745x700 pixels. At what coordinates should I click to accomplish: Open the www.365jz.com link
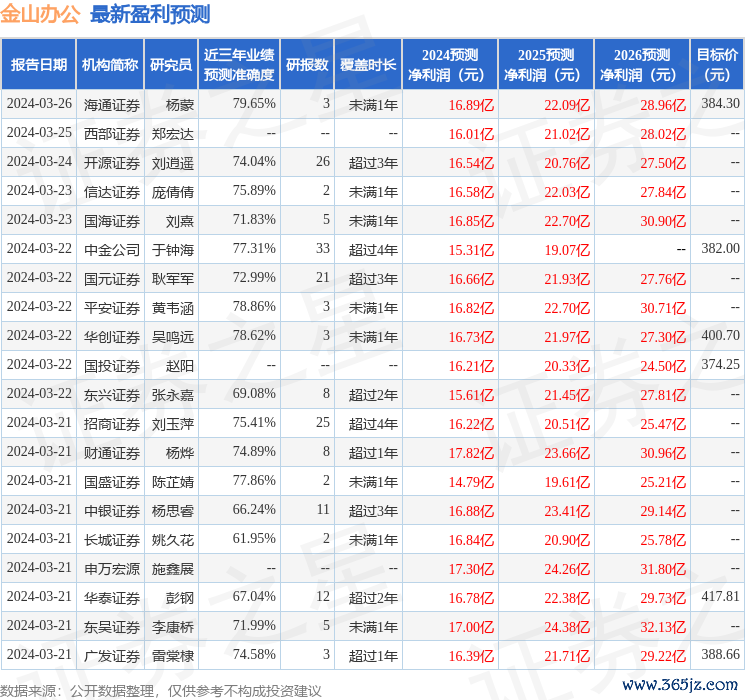(x=680, y=684)
